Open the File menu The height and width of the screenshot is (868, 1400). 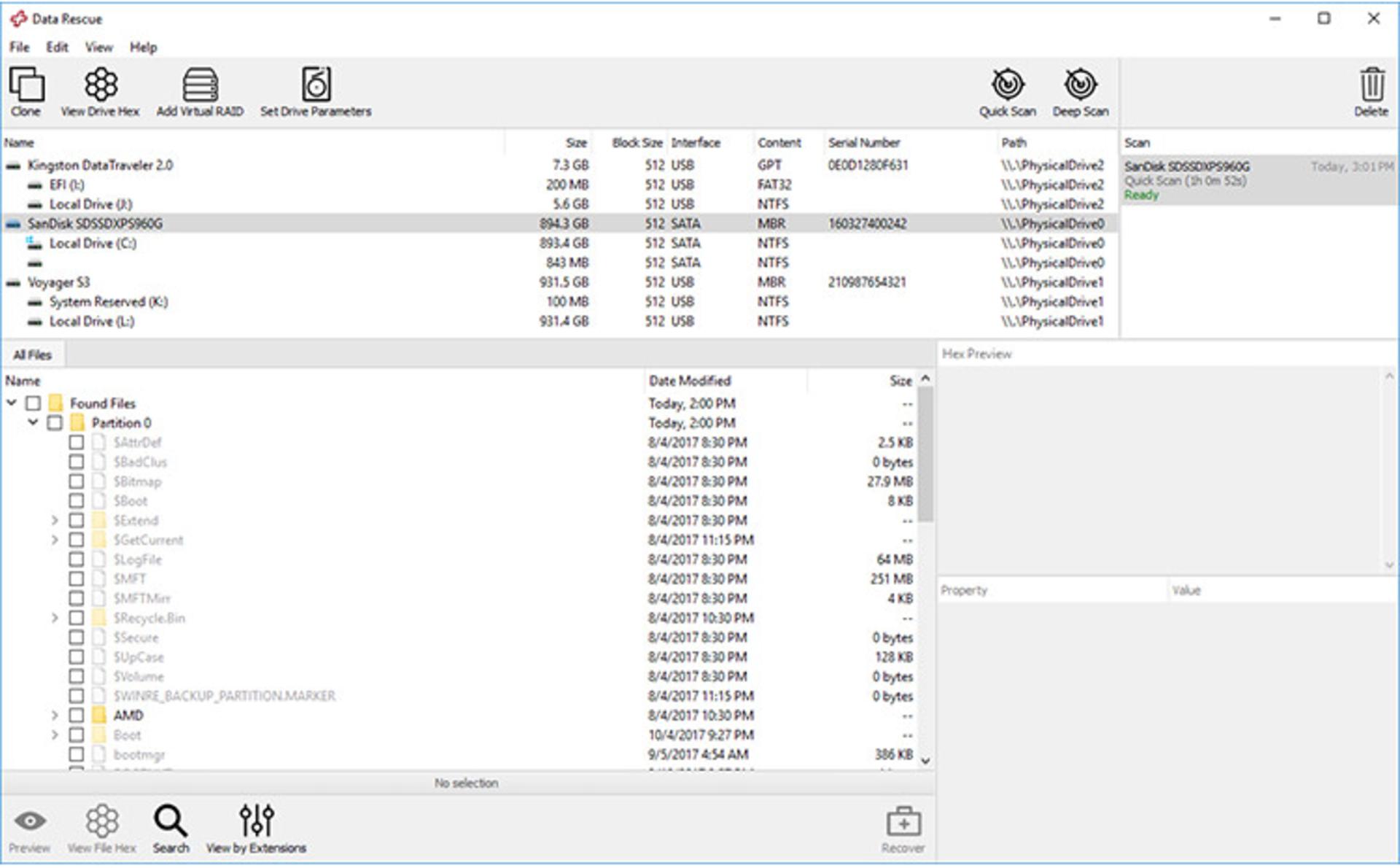tap(20, 47)
